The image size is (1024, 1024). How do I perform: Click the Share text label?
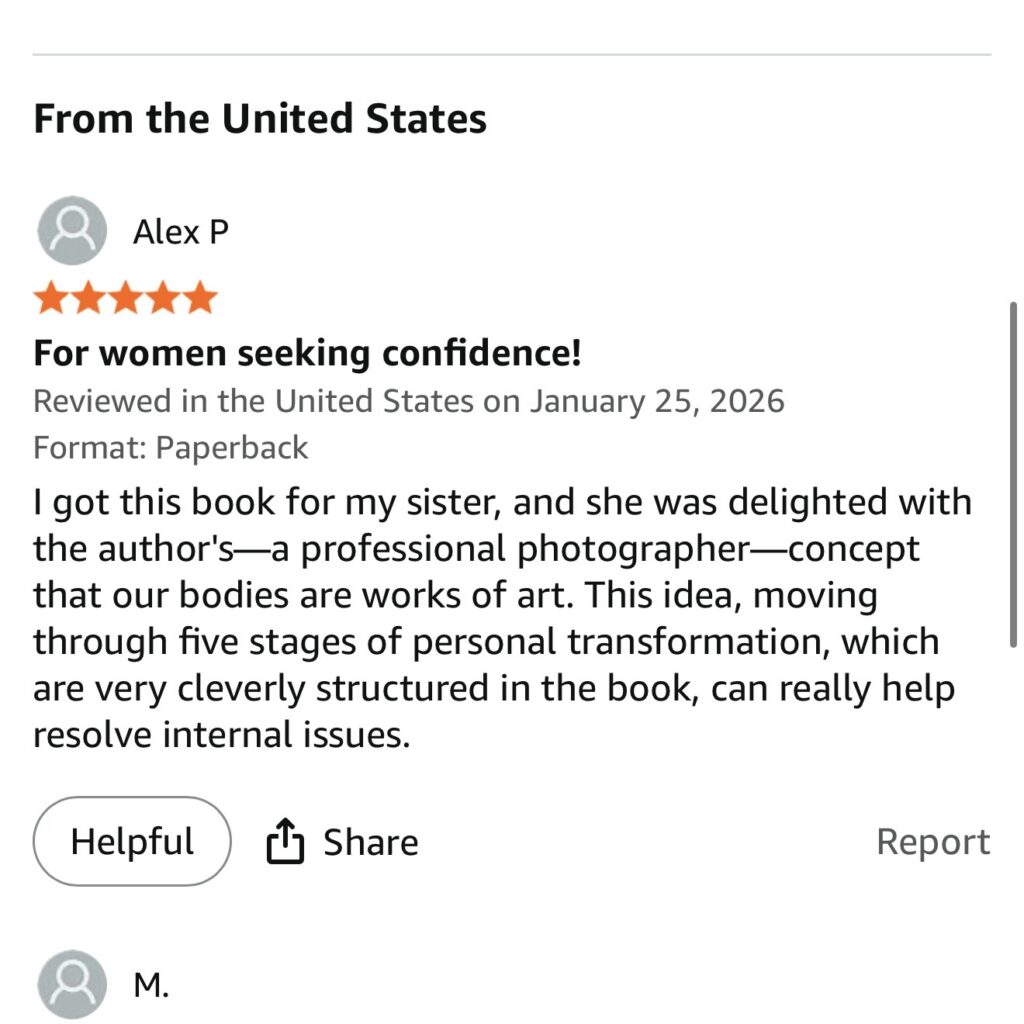pos(370,842)
